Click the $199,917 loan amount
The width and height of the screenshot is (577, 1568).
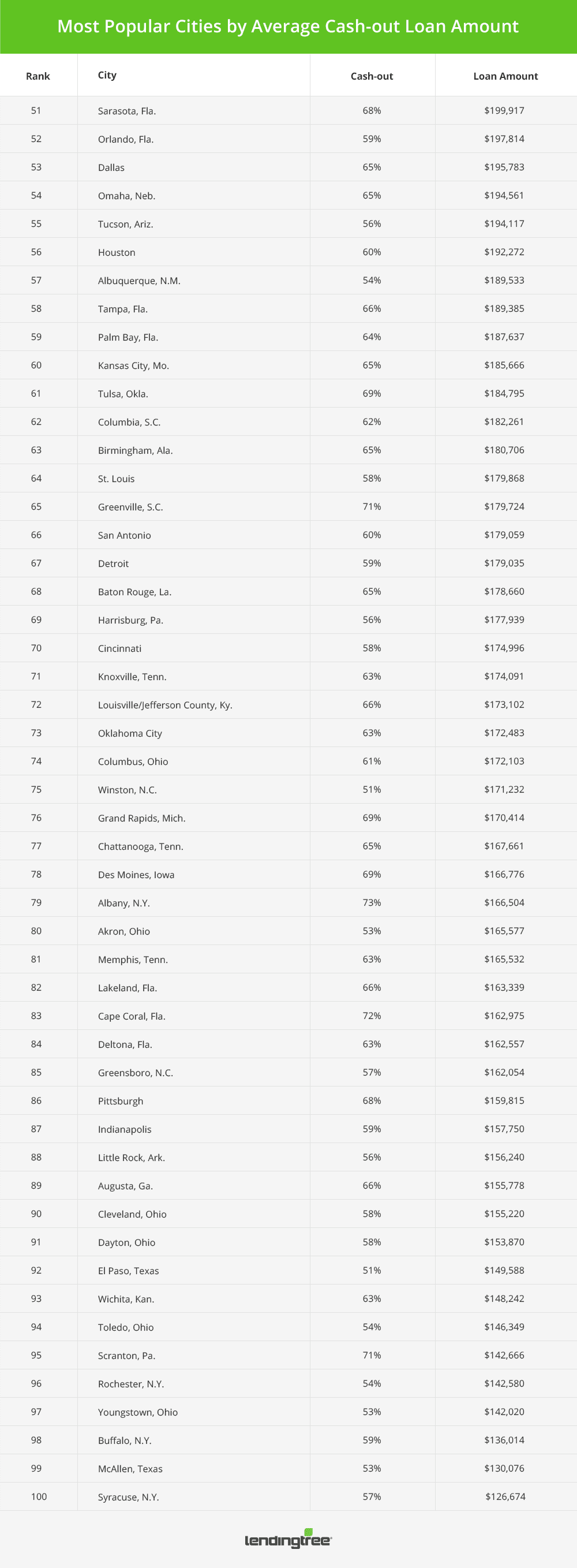(504, 111)
